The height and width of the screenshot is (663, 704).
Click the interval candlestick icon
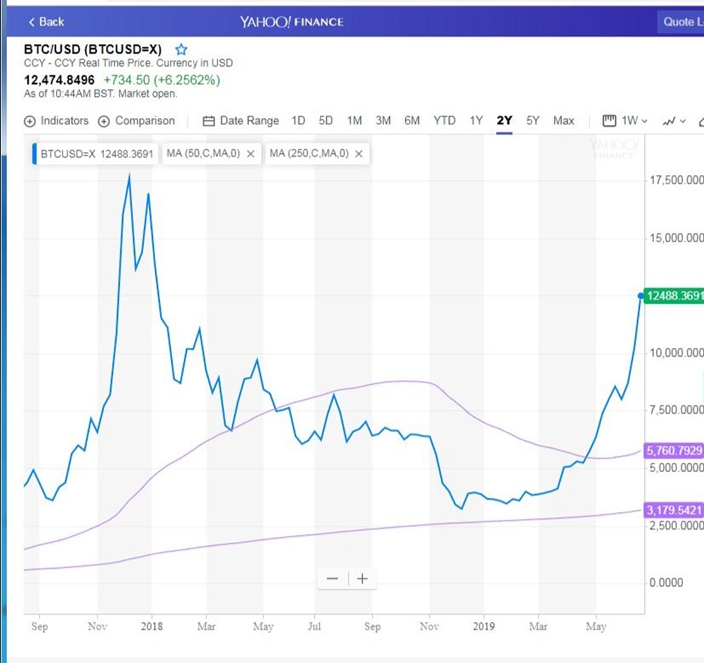coord(609,121)
